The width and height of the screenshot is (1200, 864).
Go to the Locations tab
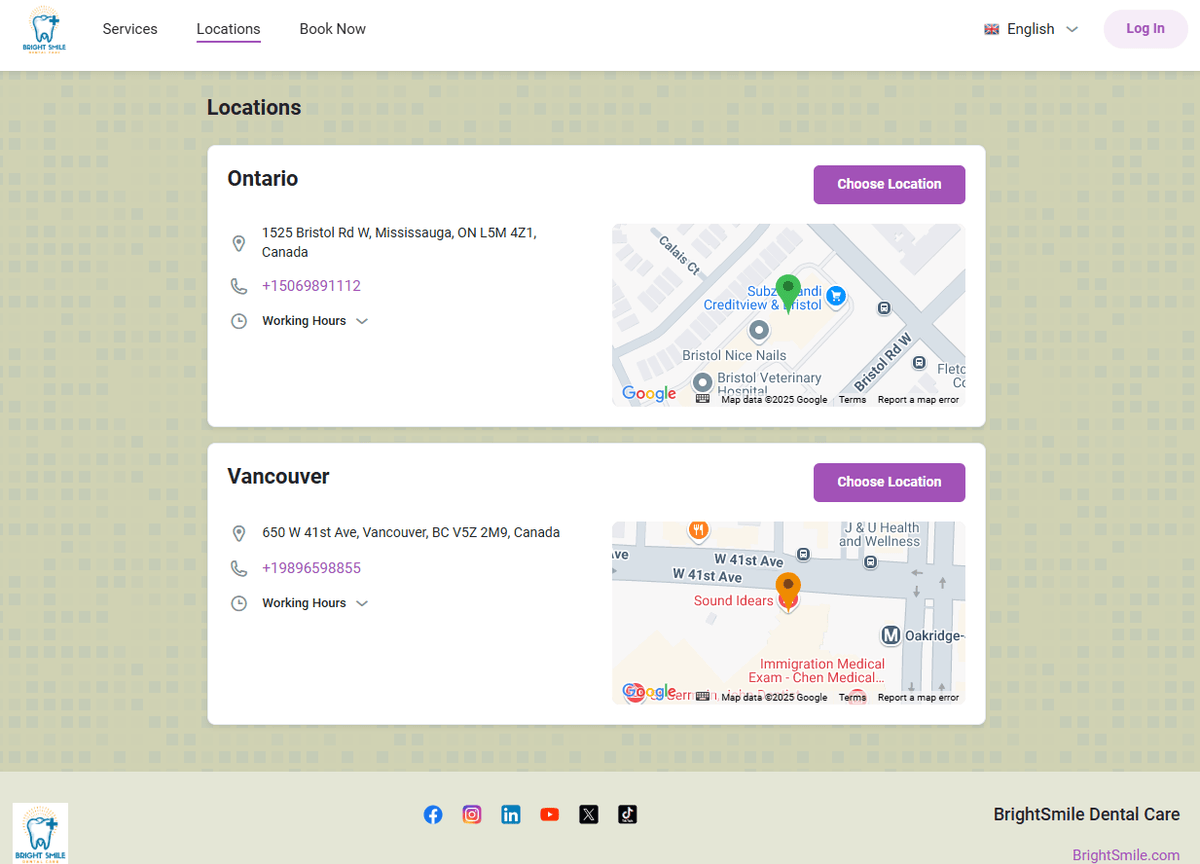click(x=228, y=29)
